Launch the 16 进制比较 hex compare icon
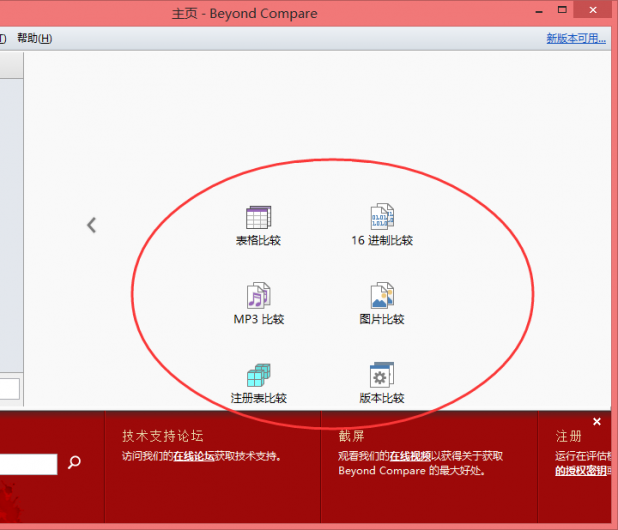618x530 pixels. pos(382,225)
